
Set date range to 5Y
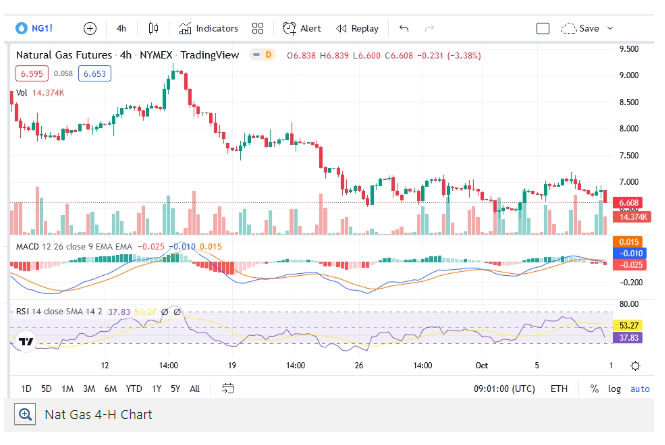pyautogui.click(x=175, y=389)
